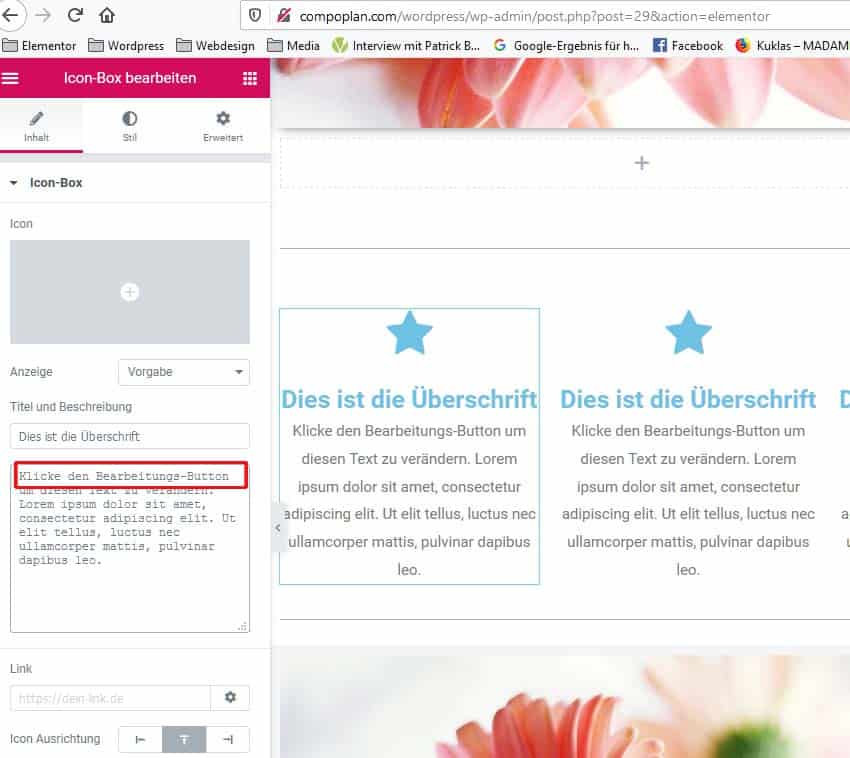Click into the description textarea
This screenshot has width=850, height=758.
pyautogui.click(x=130, y=547)
